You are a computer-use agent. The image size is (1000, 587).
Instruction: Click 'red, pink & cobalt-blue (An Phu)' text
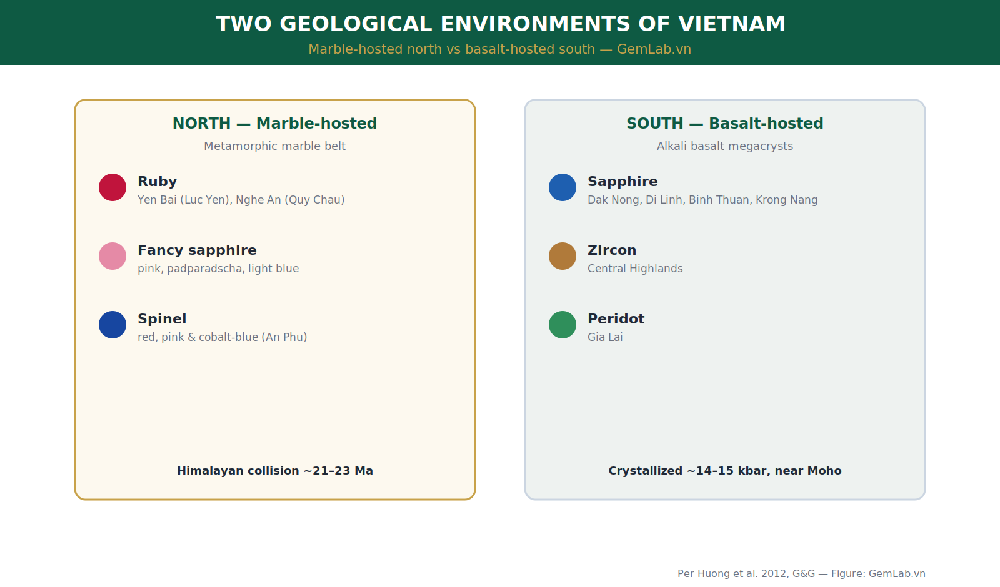(x=223, y=337)
